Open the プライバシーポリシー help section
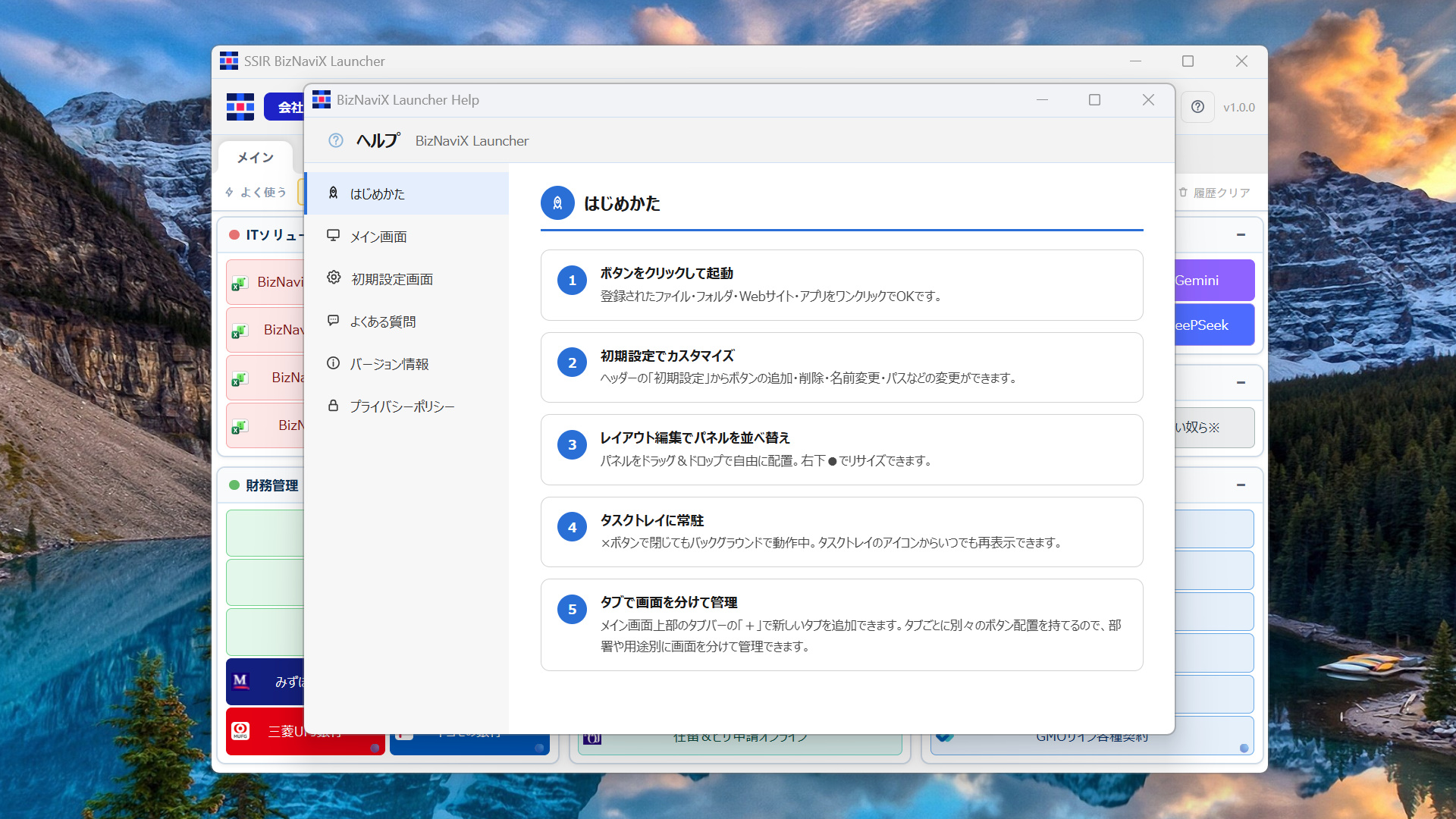The height and width of the screenshot is (819, 1456). [x=406, y=406]
